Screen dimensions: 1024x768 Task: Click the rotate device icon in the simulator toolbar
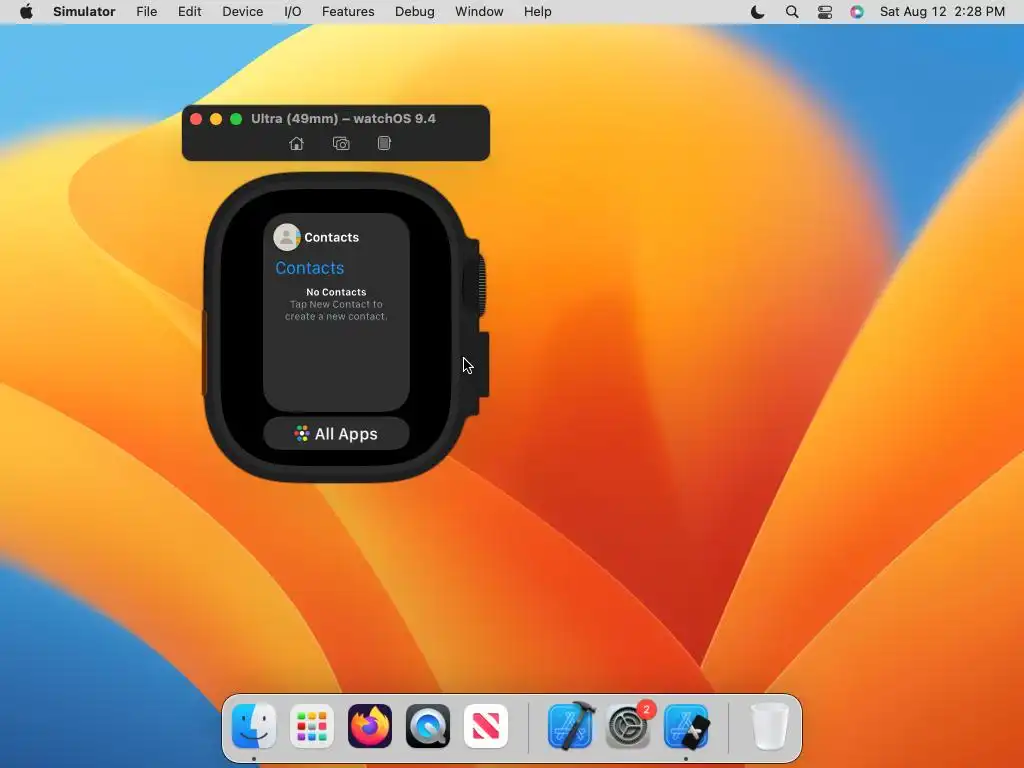point(384,143)
